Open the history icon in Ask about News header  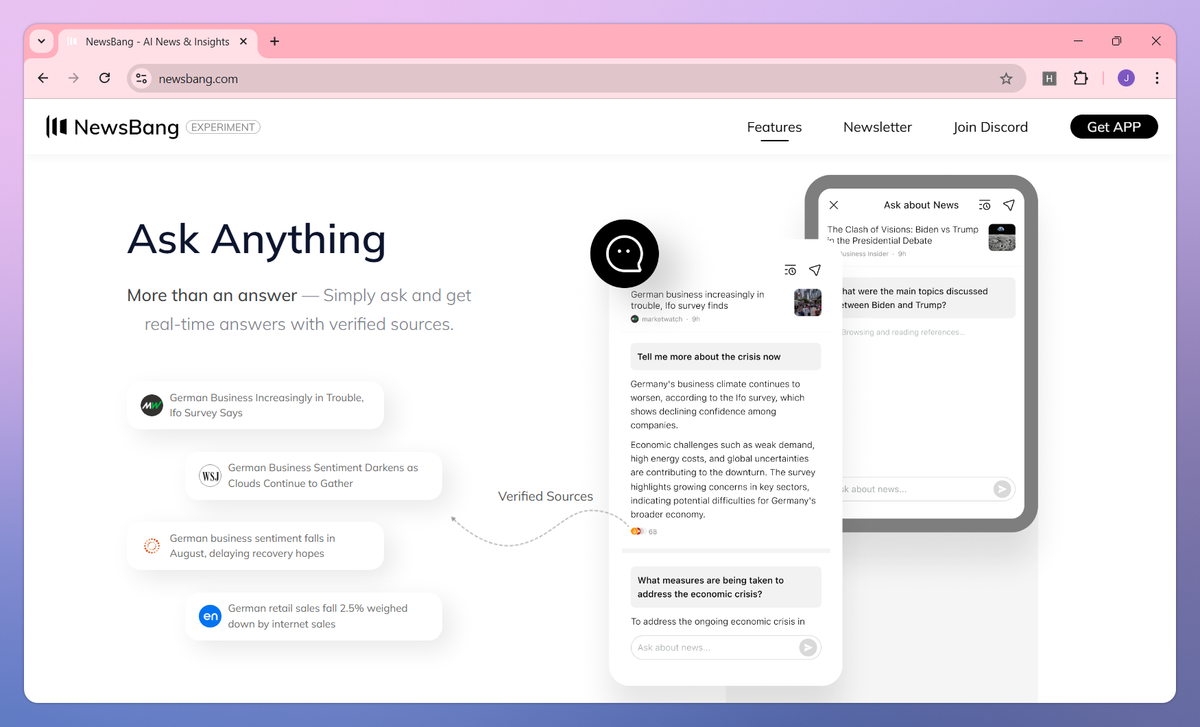click(984, 204)
